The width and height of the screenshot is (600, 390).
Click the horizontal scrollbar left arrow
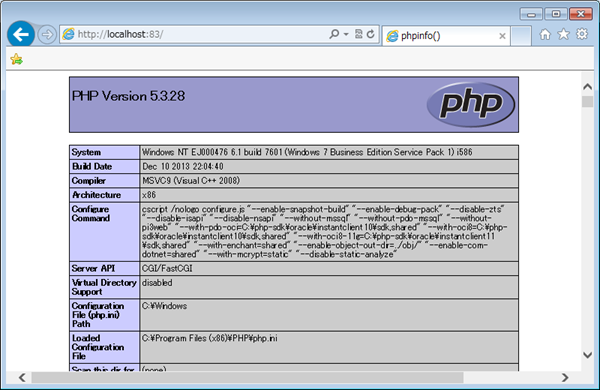pyautogui.click(x=22, y=378)
